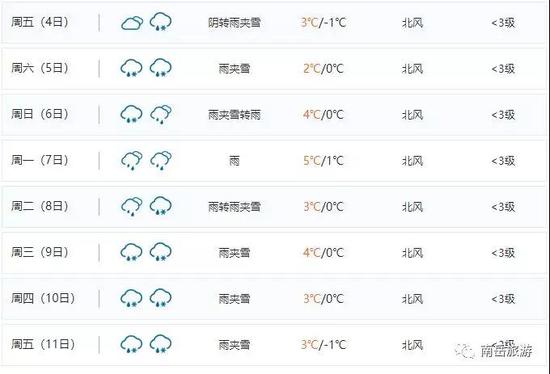Click the night sleet icon for Friday 4日
Screen dimensions: 550x374
pos(161,22)
